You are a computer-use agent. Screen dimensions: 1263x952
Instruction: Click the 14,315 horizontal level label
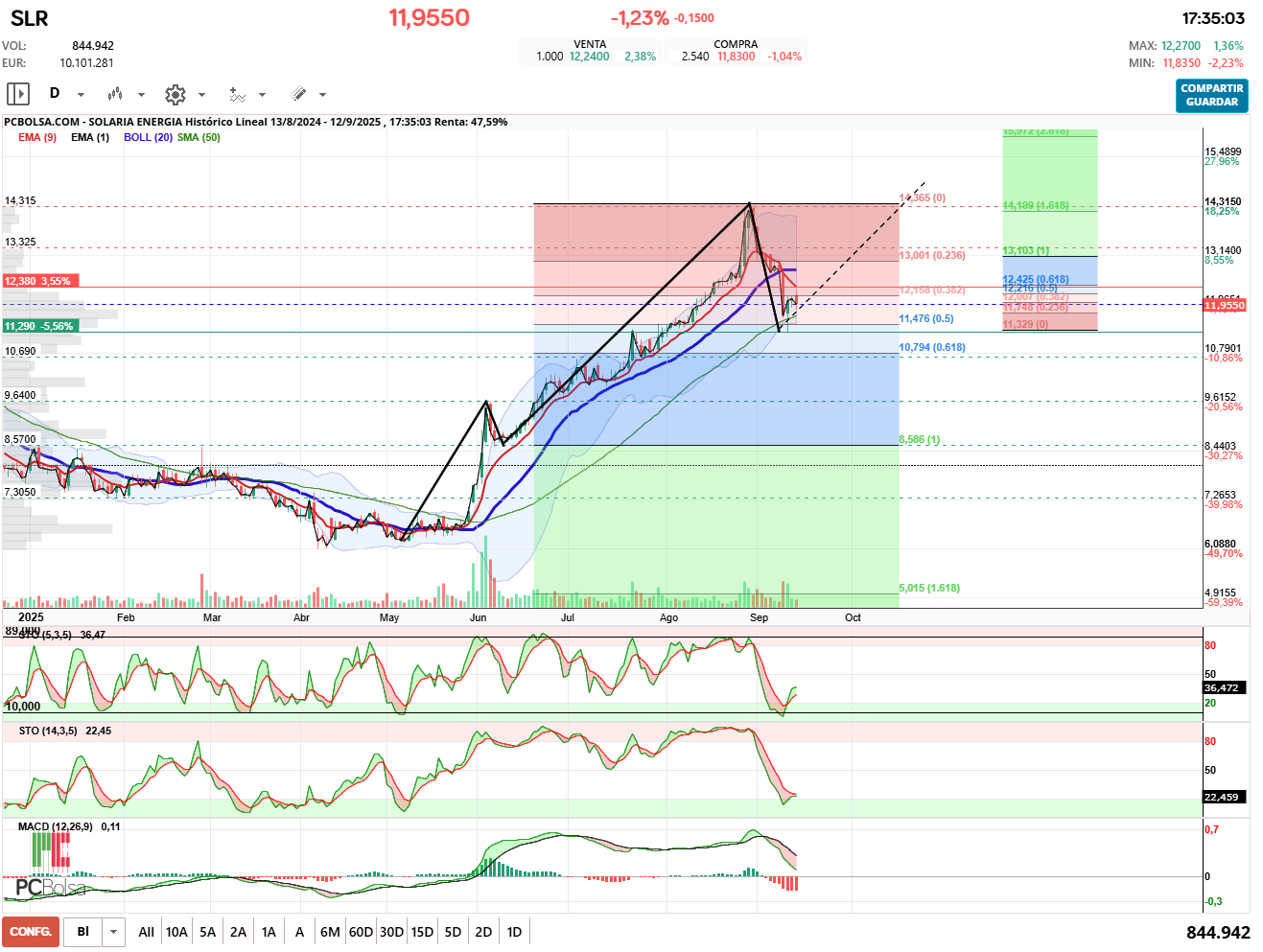[20, 200]
